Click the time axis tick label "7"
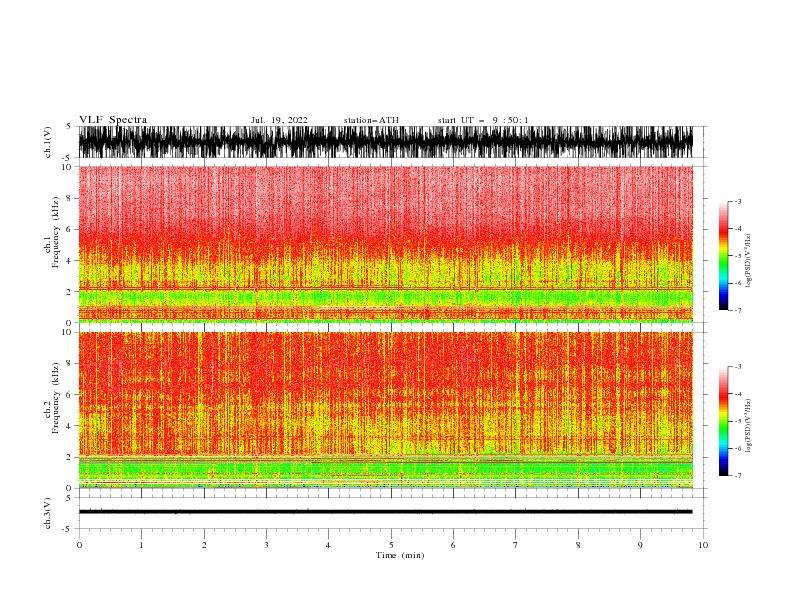 [x=516, y=545]
